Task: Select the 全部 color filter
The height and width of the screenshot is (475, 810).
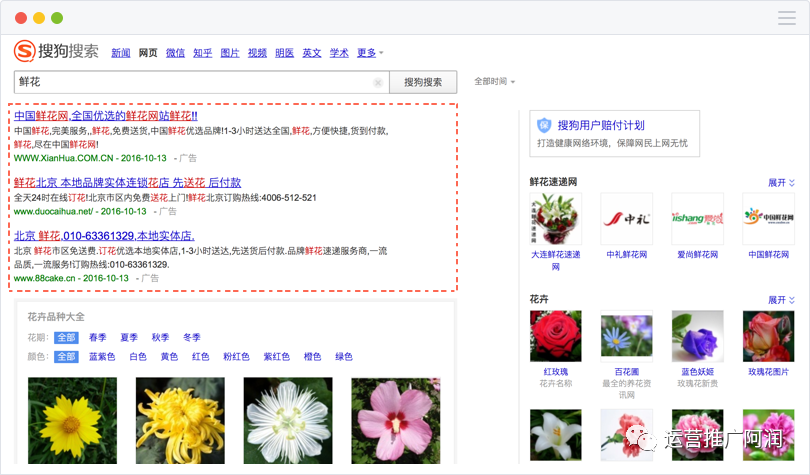Action: click(x=66, y=357)
